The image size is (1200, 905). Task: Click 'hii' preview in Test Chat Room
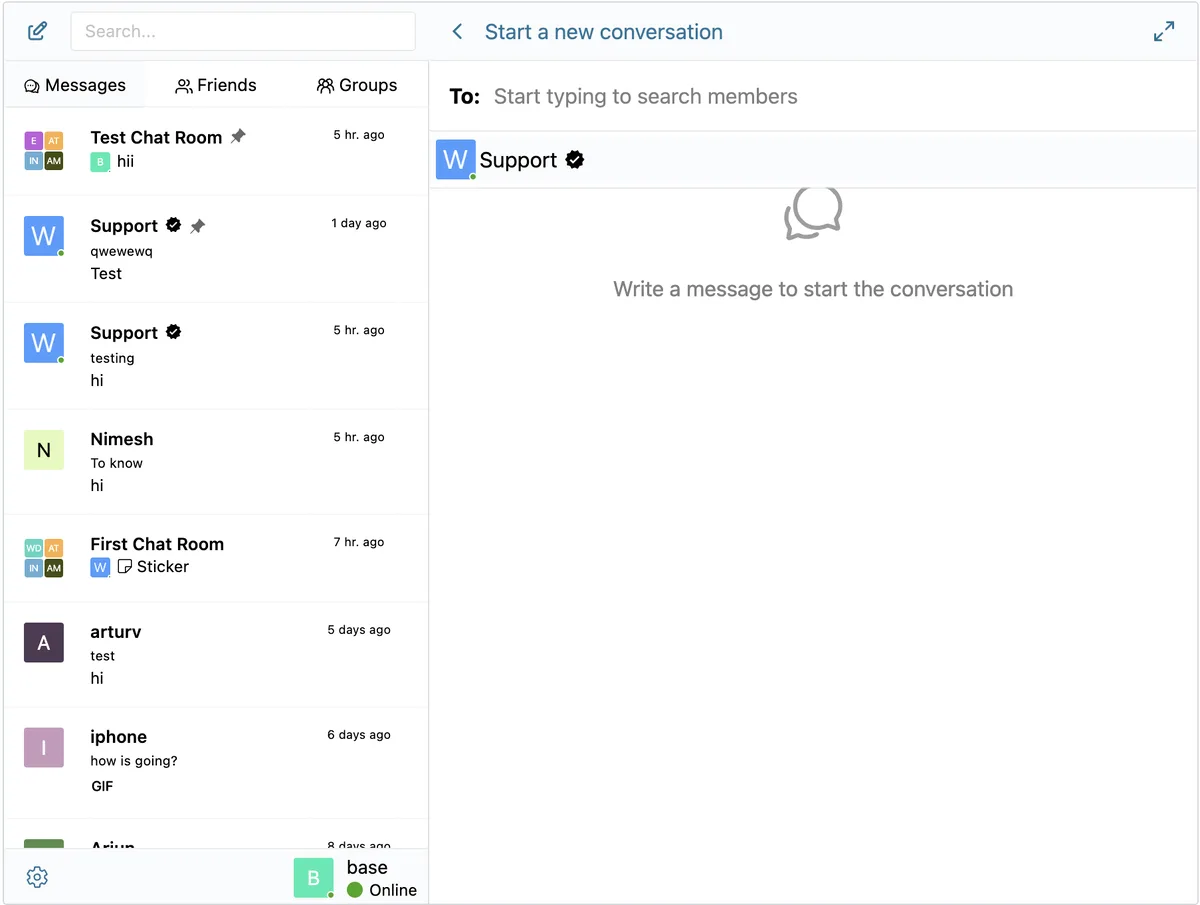[x=125, y=161]
